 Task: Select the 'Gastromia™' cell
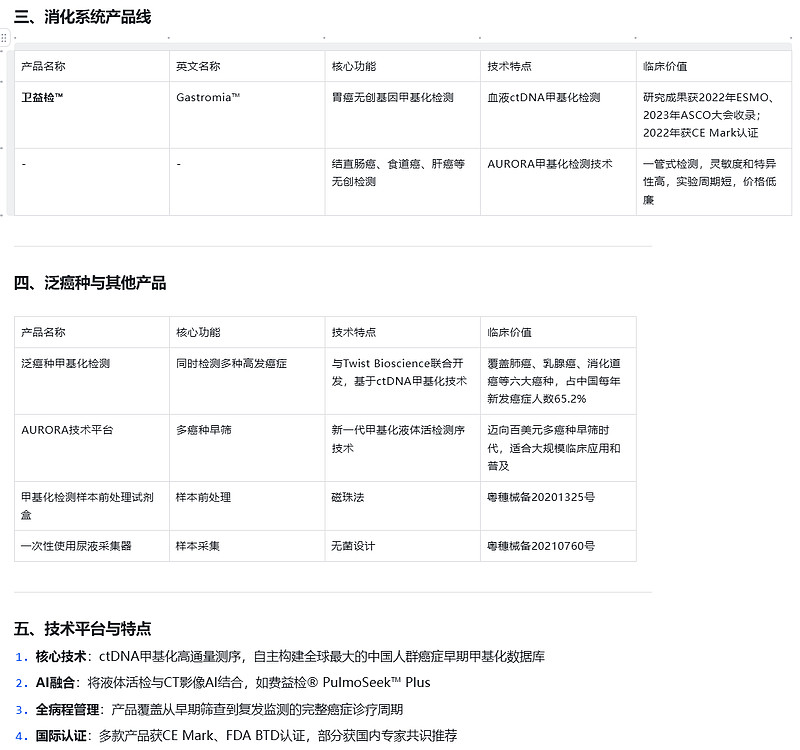point(247,115)
